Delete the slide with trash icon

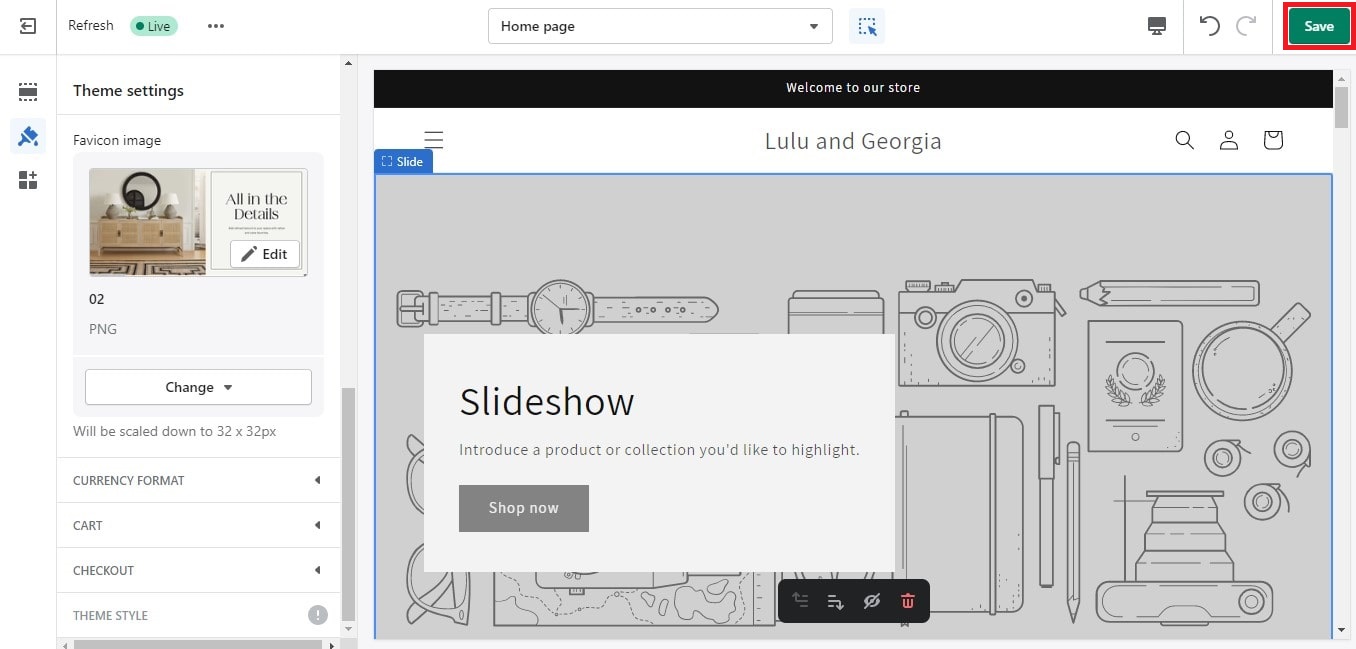point(908,601)
